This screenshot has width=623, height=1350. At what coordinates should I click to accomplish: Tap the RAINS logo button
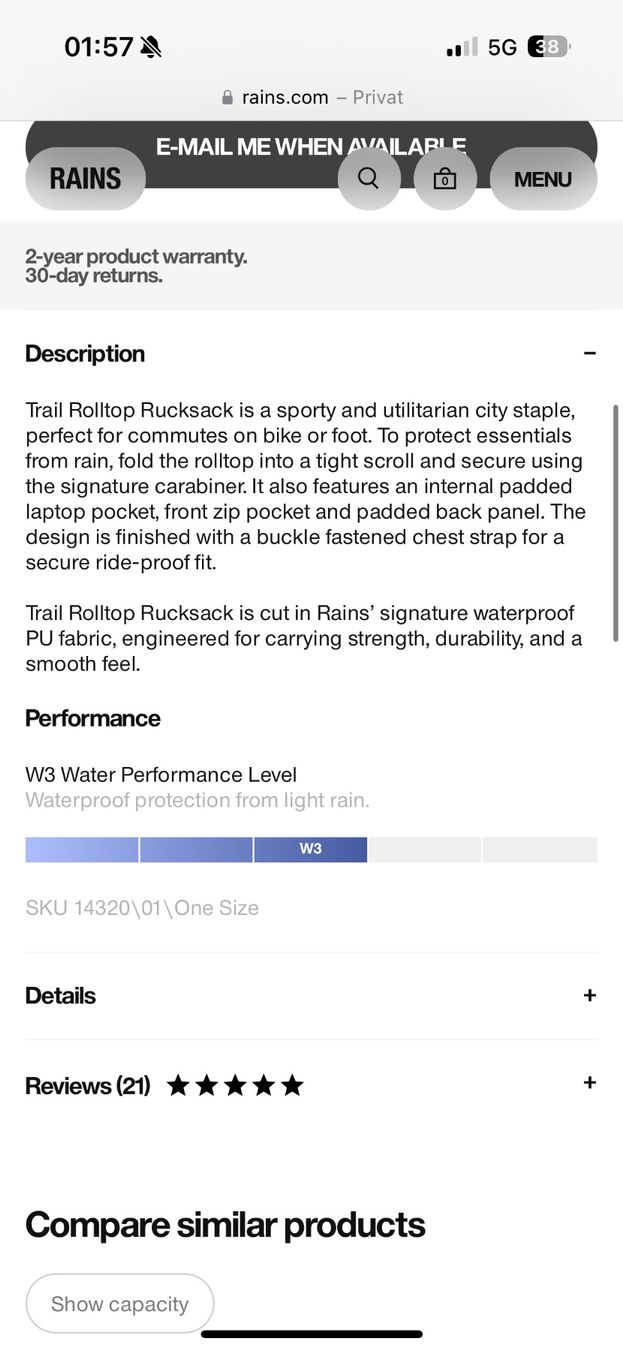click(85, 179)
